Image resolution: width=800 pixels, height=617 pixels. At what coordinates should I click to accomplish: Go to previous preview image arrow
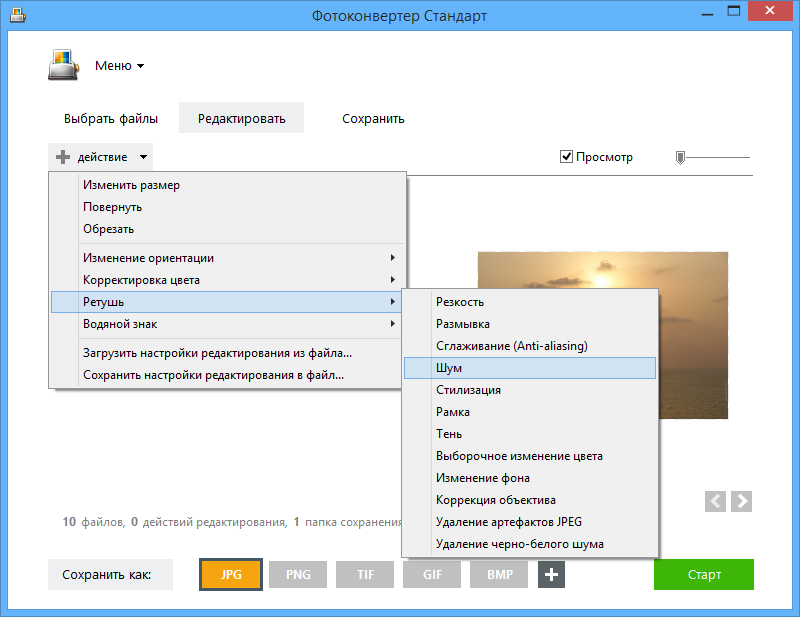(x=715, y=501)
